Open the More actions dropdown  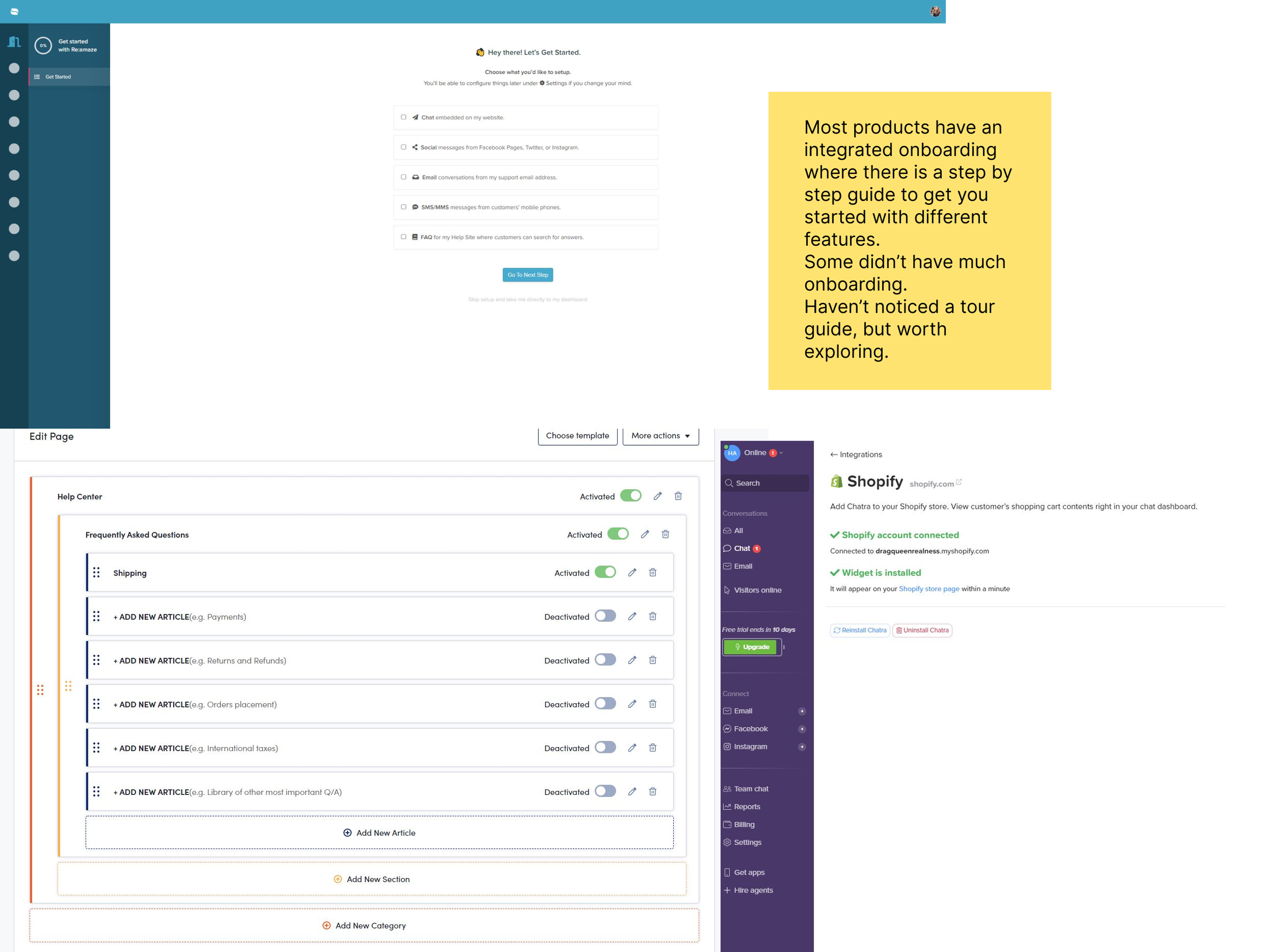(x=660, y=435)
